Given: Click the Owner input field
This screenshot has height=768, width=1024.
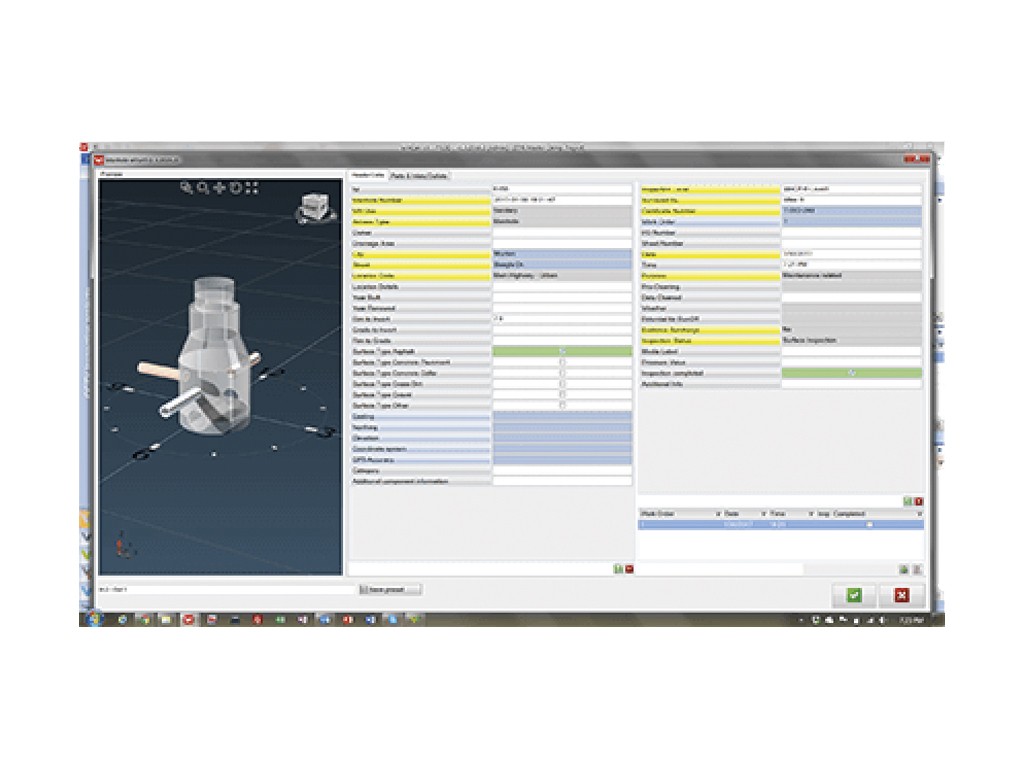Looking at the screenshot, I should (x=562, y=232).
